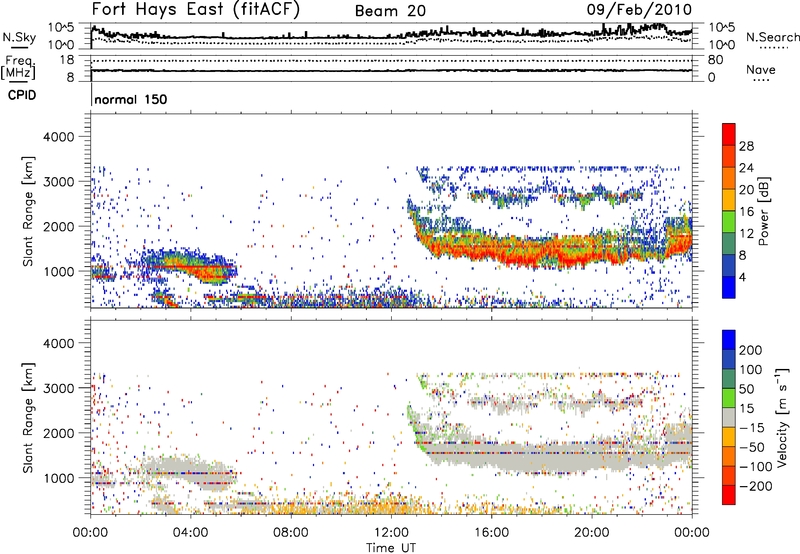Pick the top red segment of the power colorbar
800x554 pixels.
[x=729, y=134]
